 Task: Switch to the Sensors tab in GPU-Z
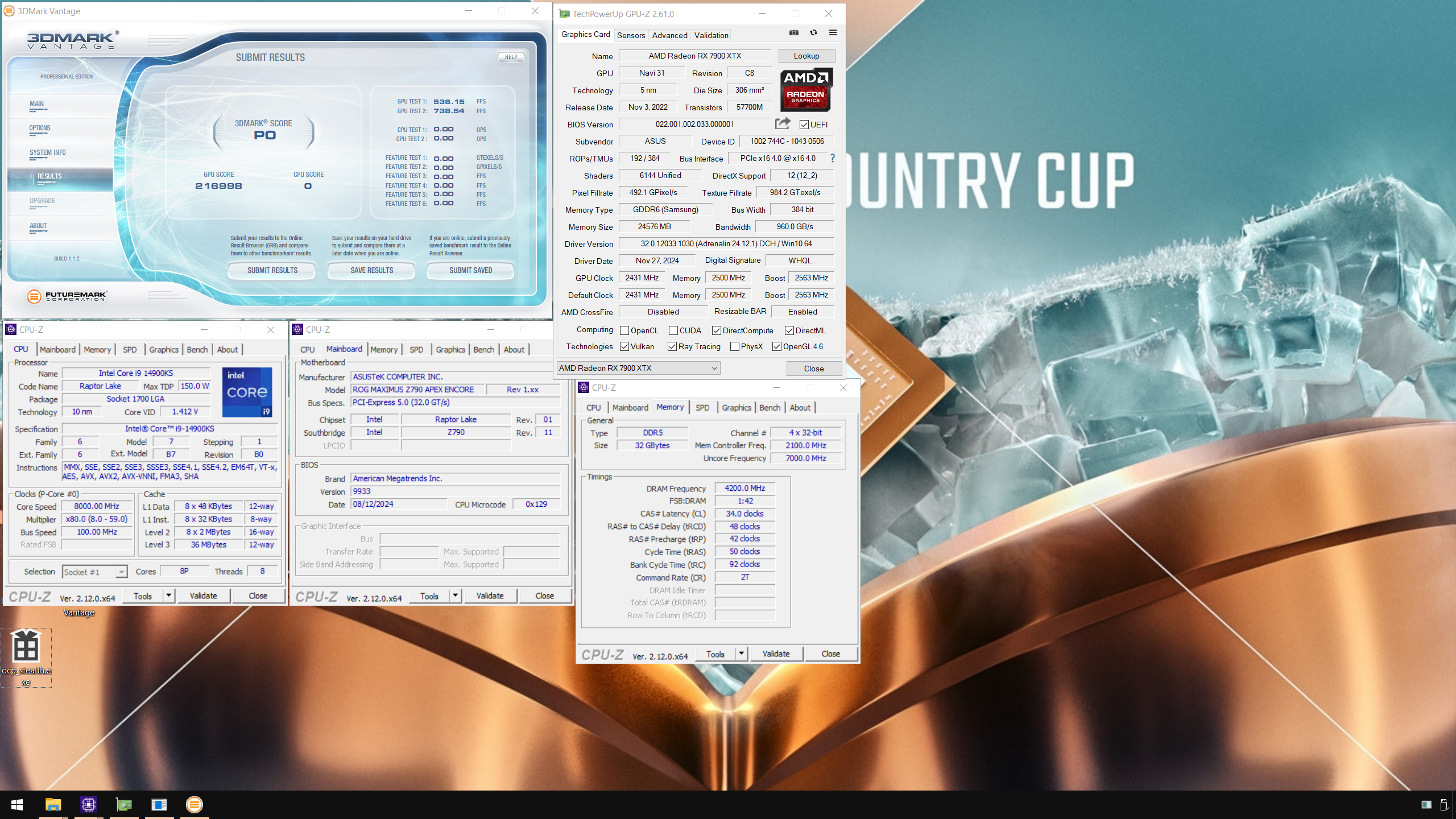(x=631, y=35)
